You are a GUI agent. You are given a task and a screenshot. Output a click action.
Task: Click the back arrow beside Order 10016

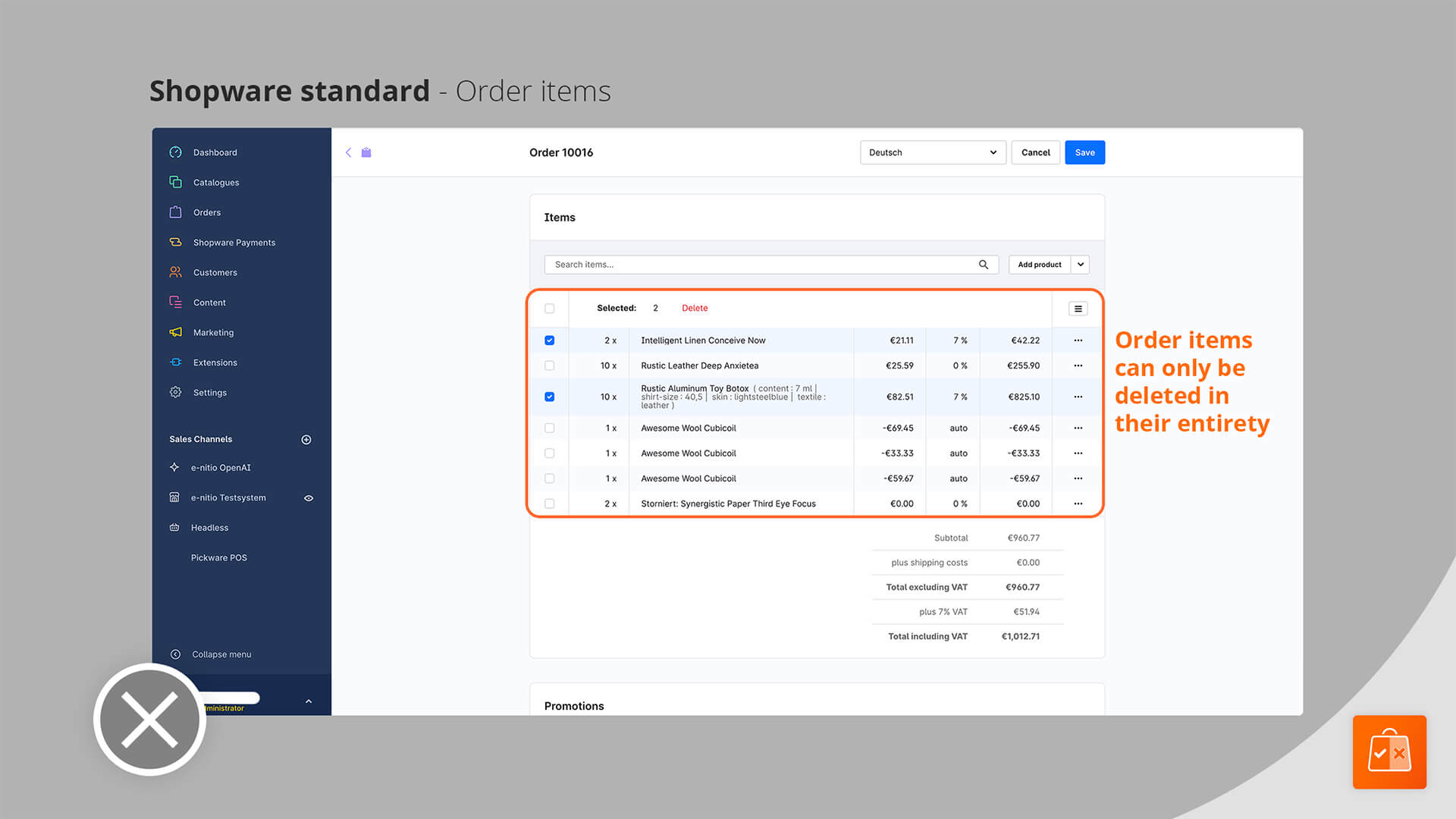pyautogui.click(x=349, y=152)
